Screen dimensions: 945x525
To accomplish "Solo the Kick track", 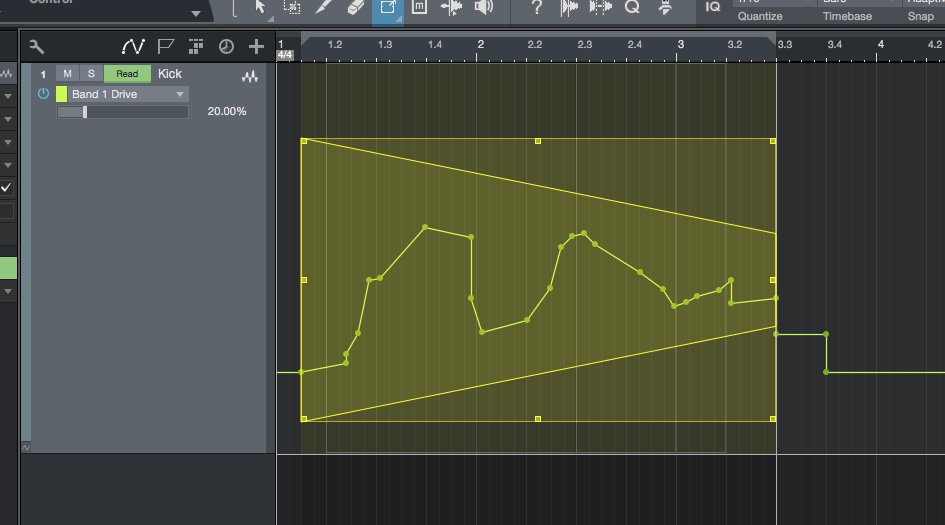I will coord(91,74).
